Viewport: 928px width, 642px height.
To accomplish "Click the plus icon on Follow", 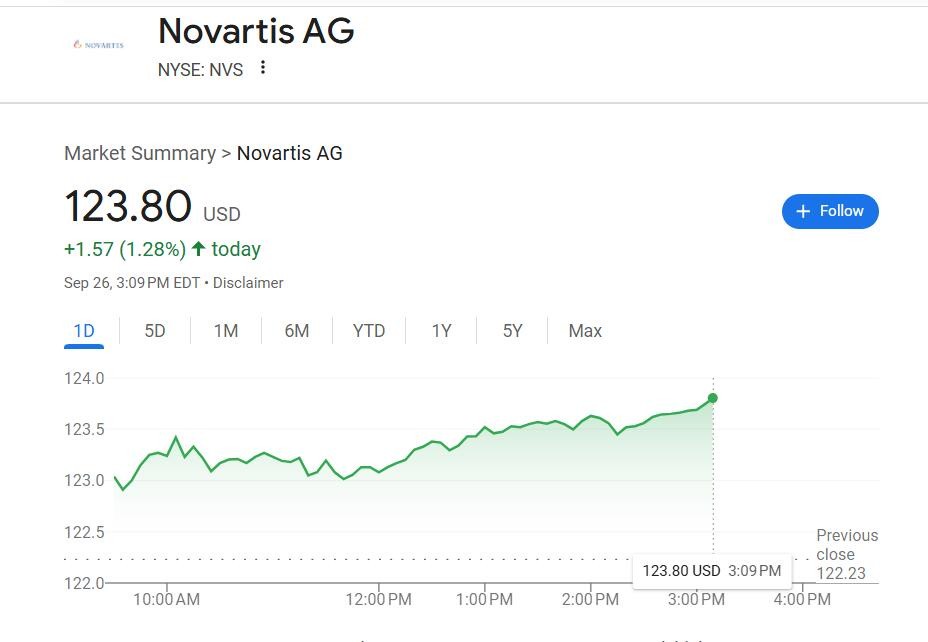I will pos(803,211).
